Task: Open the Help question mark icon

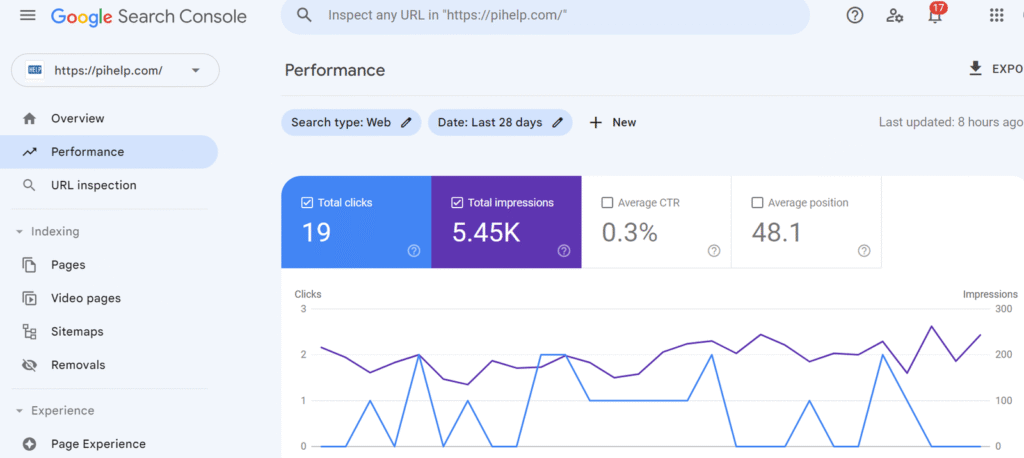Action: (854, 15)
